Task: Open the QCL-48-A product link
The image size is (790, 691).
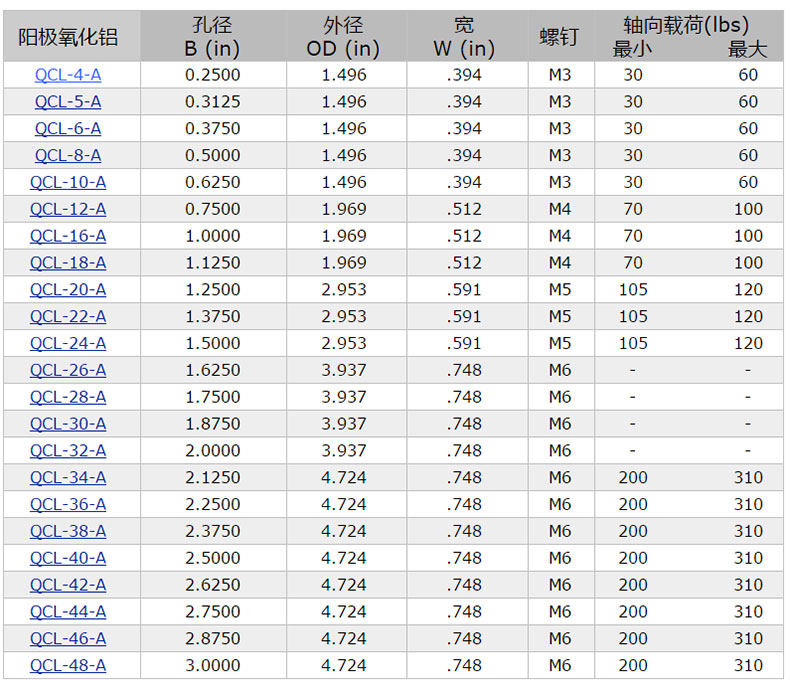Action: 68,666
